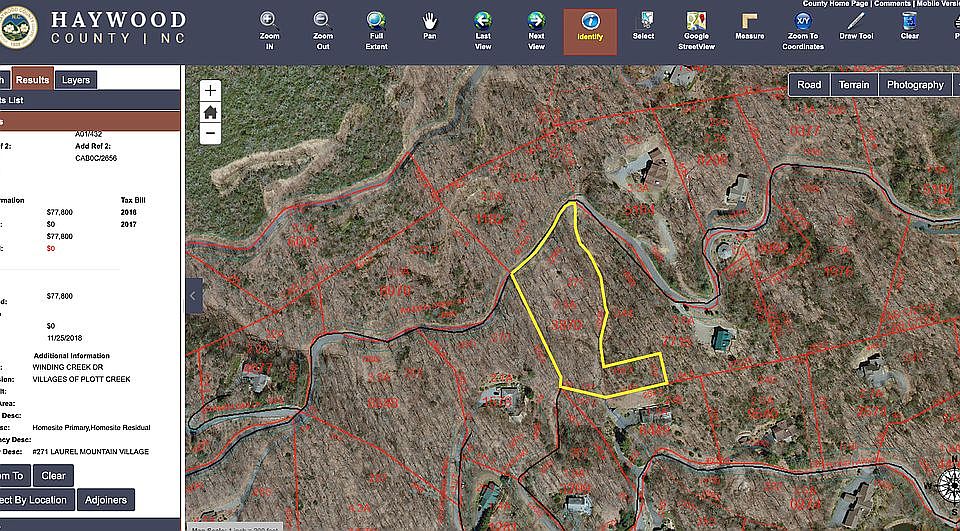Image resolution: width=960 pixels, height=531 pixels.
Task: Select the Zoom Out tool
Action: [x=323, y=31]
